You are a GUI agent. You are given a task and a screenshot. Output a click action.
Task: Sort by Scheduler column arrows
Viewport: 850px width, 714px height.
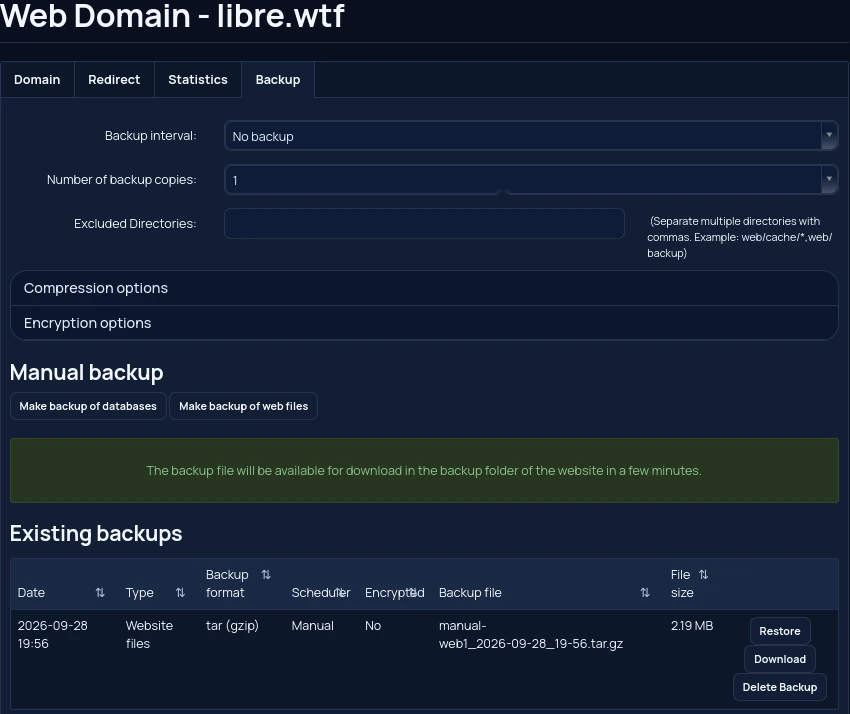coord(340,593)
